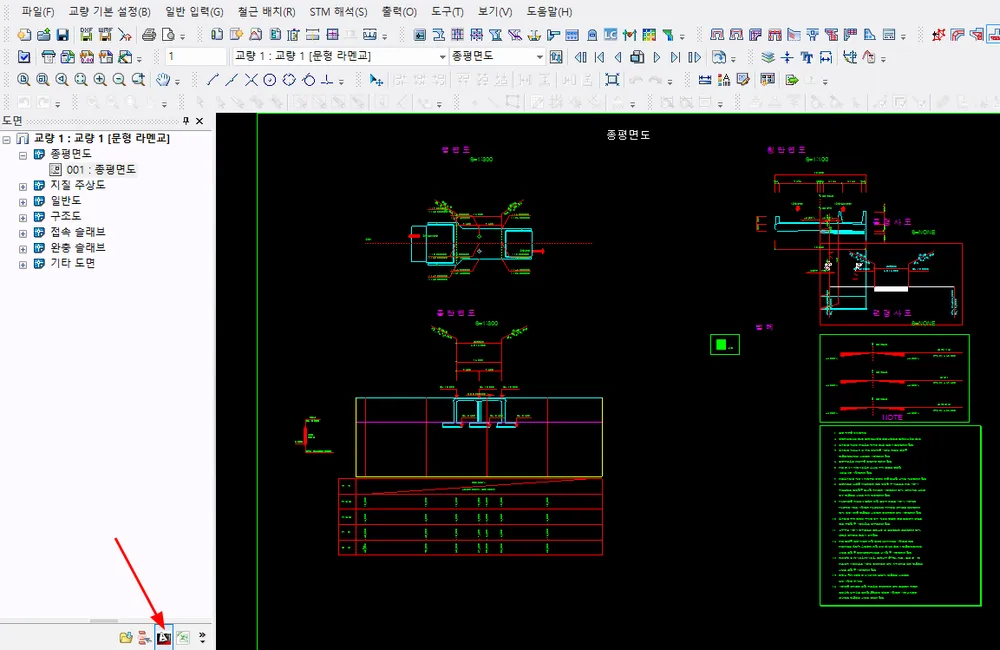Click the Excel export icon in panel footer
Viewport: 1000px width, 650px height.
point(183,637)
